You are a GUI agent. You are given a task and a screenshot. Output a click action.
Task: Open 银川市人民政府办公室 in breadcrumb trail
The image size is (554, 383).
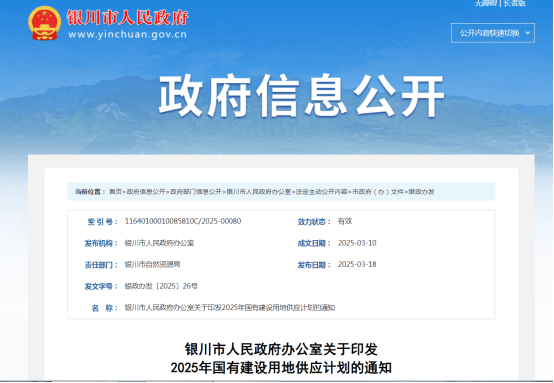click(x=259, y=192)
